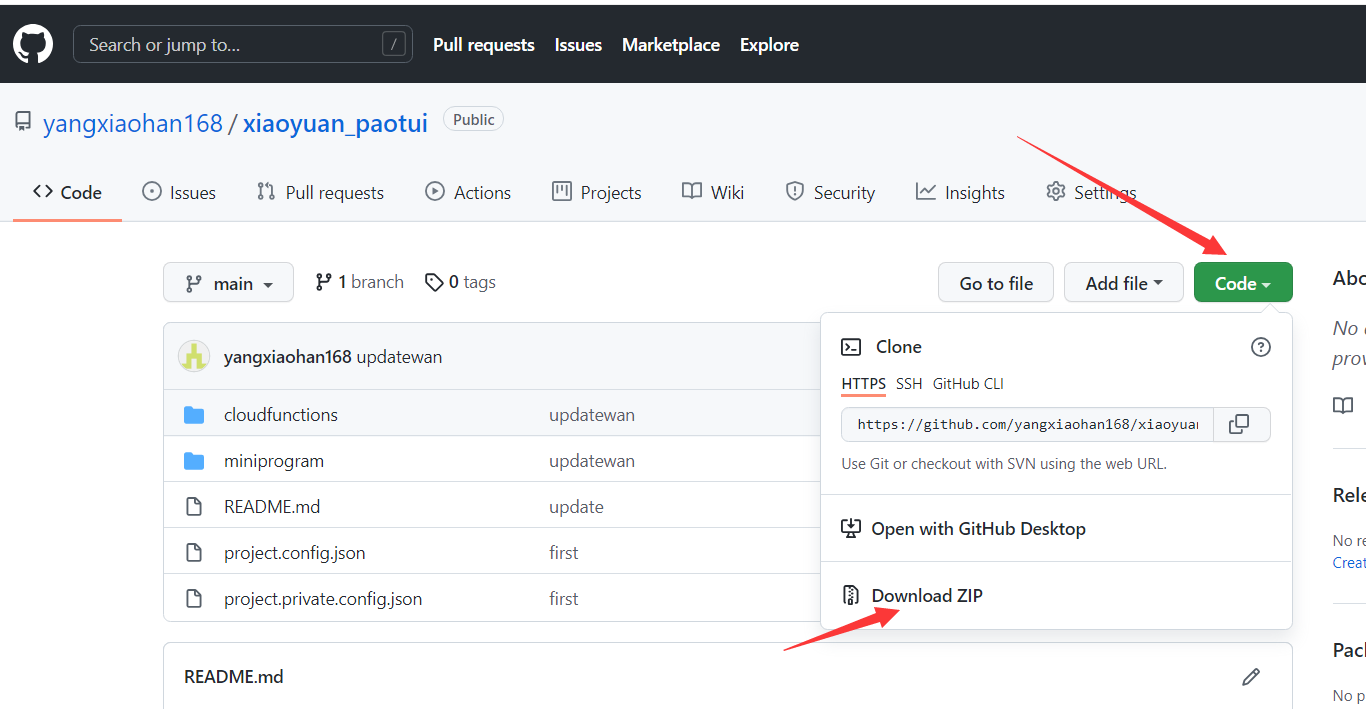1366x709 pixels.
Task: Open the README.md file in file list
Action: (272, 506)
